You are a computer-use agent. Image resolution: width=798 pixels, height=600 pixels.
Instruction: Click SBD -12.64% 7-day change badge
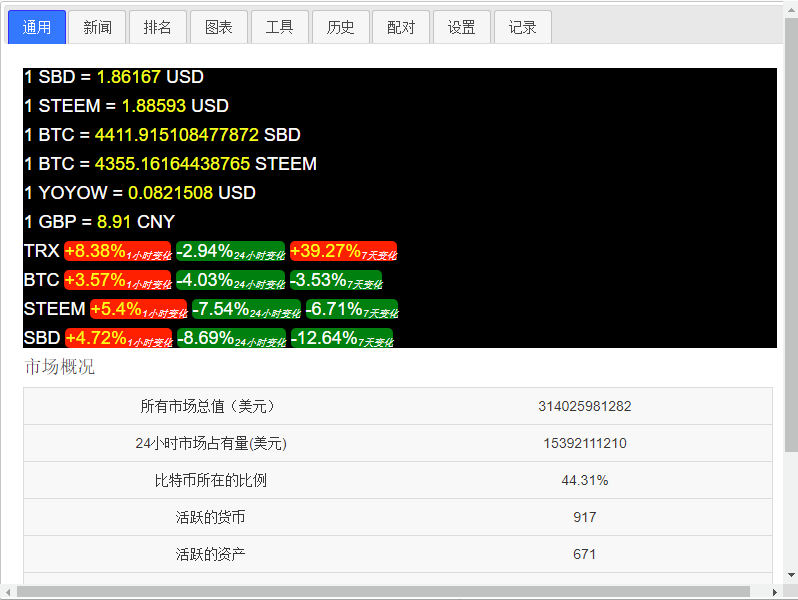pyautogui.click(x=341, y=338)
